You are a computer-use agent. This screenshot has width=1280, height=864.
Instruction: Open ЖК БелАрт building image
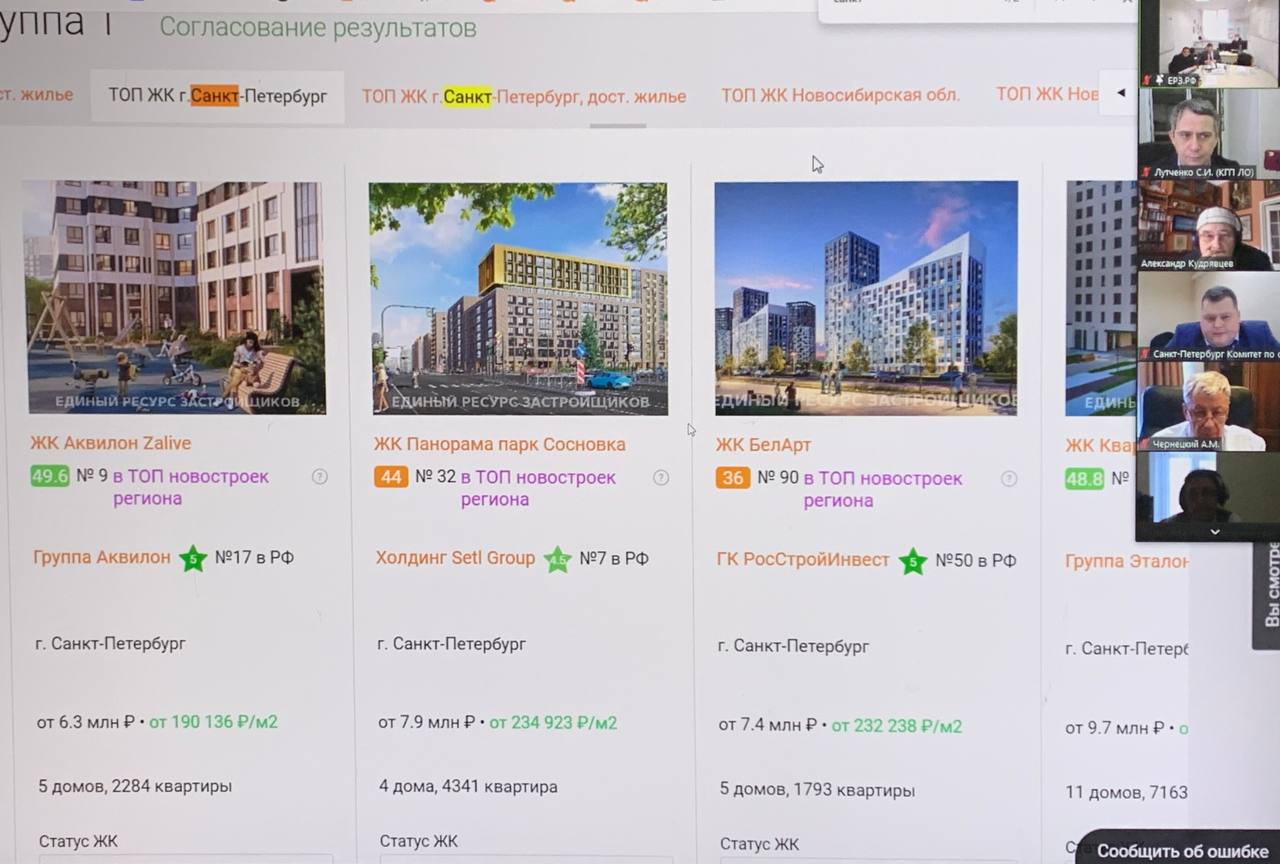point(866,298)
